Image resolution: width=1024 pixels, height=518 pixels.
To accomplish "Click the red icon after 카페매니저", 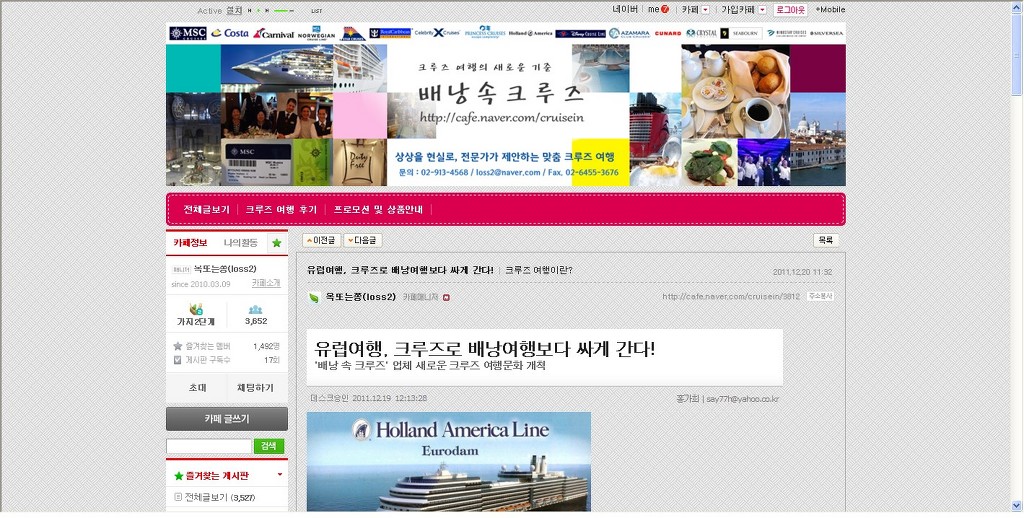I will (447, 298).
